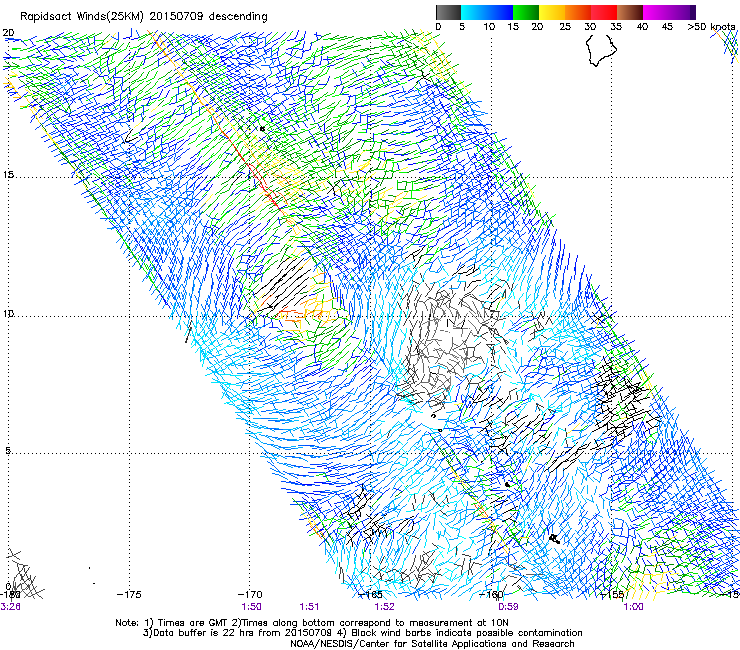Click the purple time label '0:59'
This screenshot has height=650, width=740.
point(508,607)
